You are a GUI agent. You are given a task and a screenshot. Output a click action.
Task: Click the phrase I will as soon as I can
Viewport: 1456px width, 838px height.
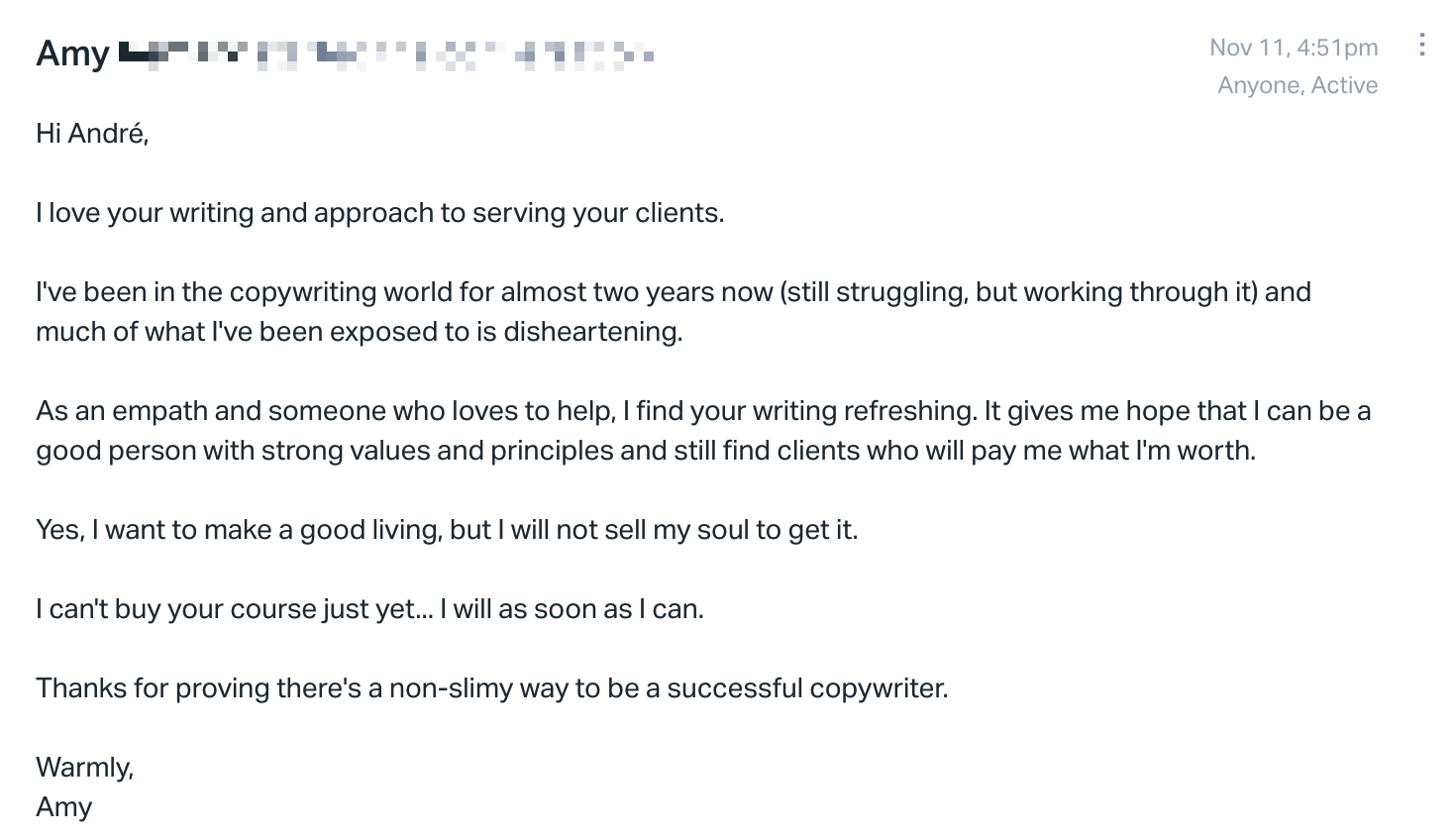point(572,609)
